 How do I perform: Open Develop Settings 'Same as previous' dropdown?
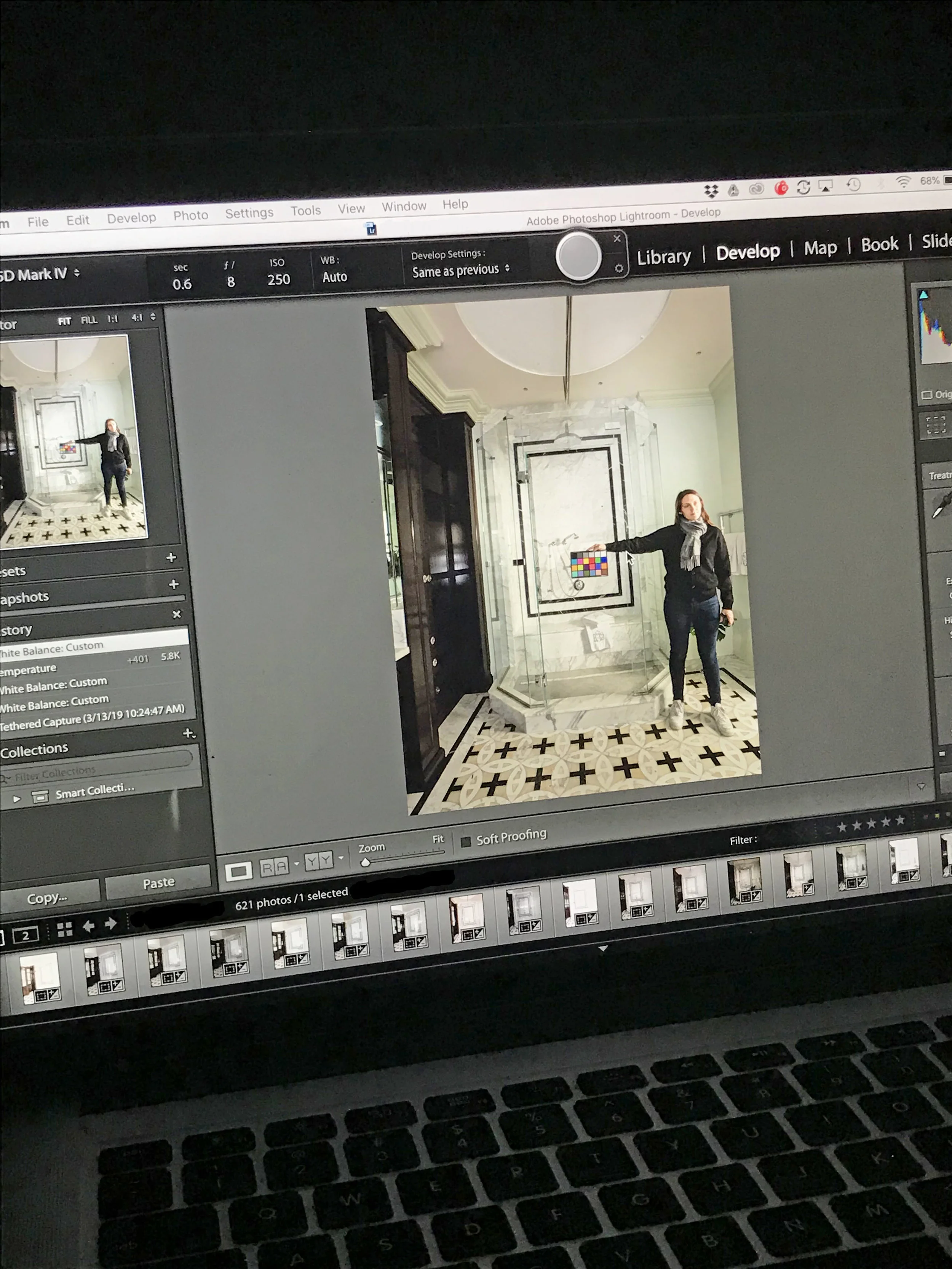coord(461,270)
